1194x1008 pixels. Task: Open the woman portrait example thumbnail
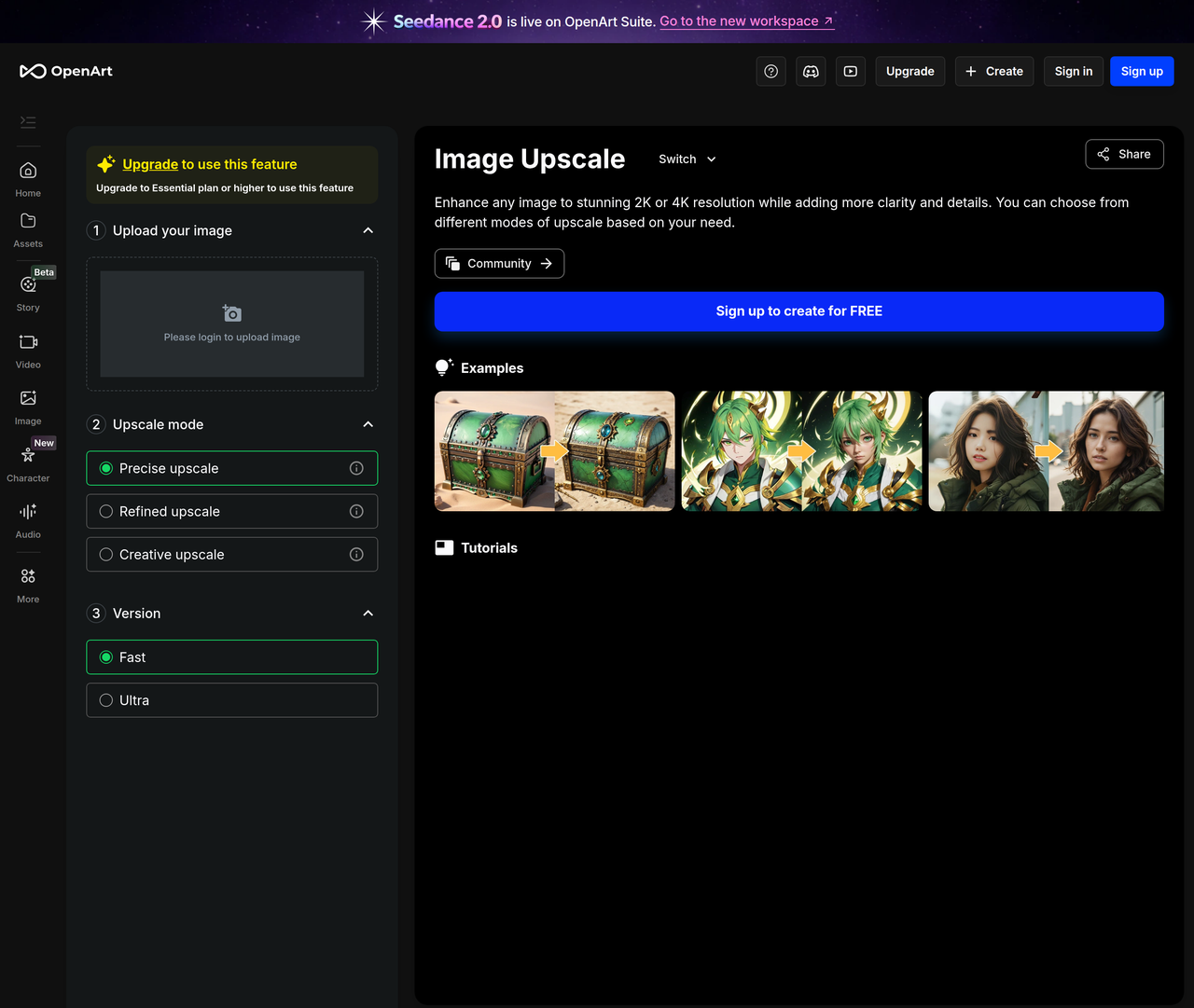pos(1047,451)
